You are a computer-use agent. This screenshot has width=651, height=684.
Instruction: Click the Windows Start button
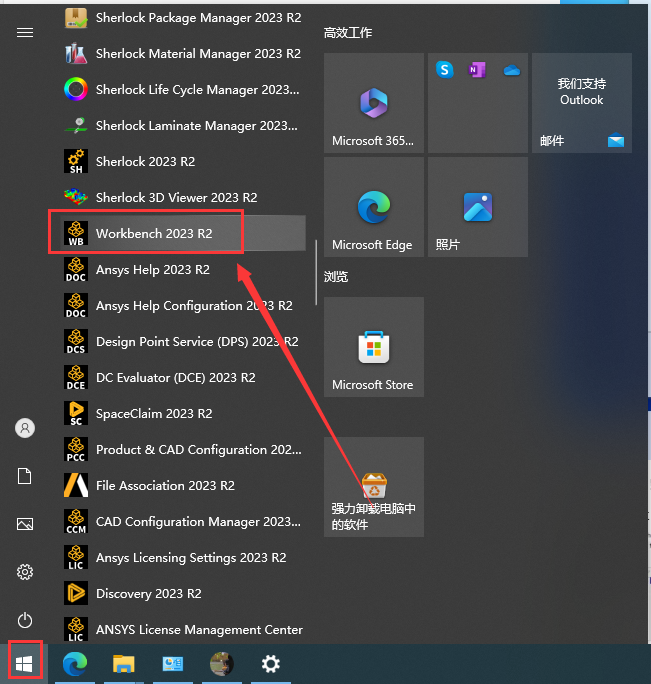tap(24, 664)
